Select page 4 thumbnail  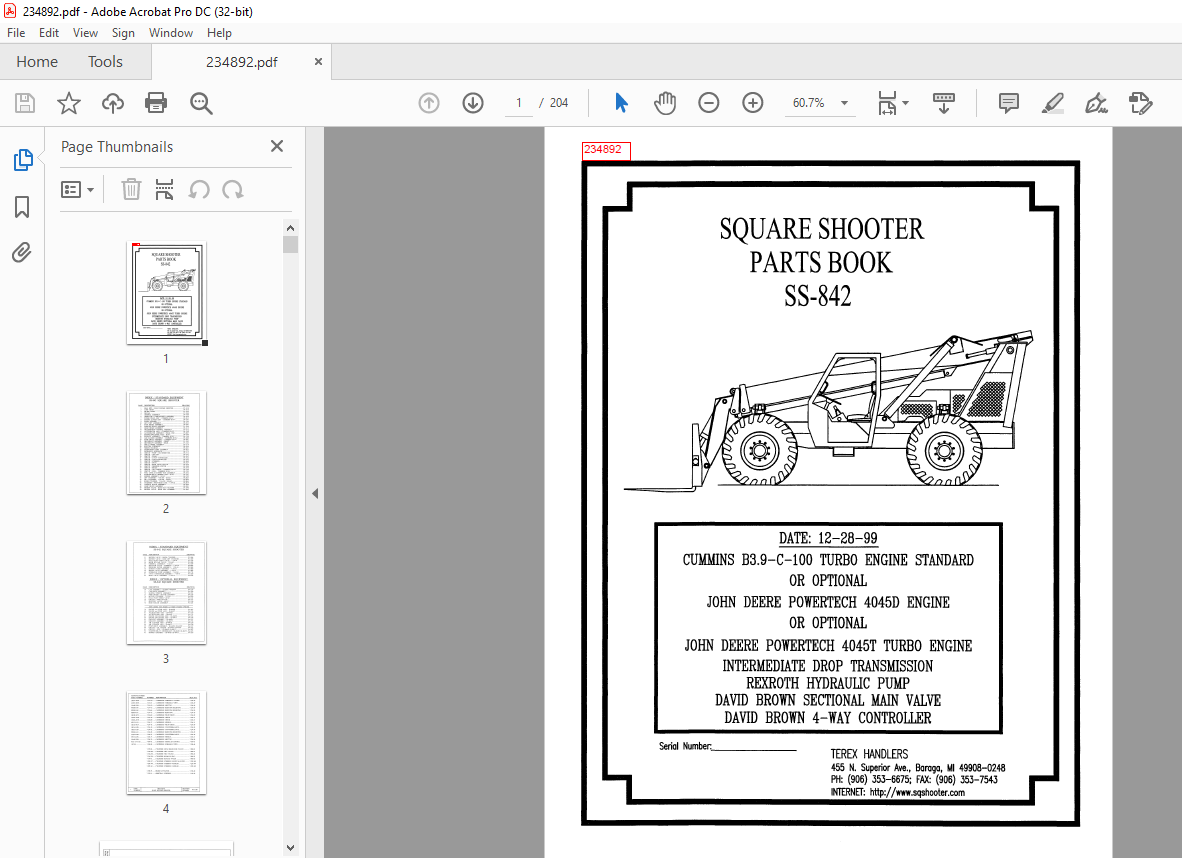coord(167,743)
